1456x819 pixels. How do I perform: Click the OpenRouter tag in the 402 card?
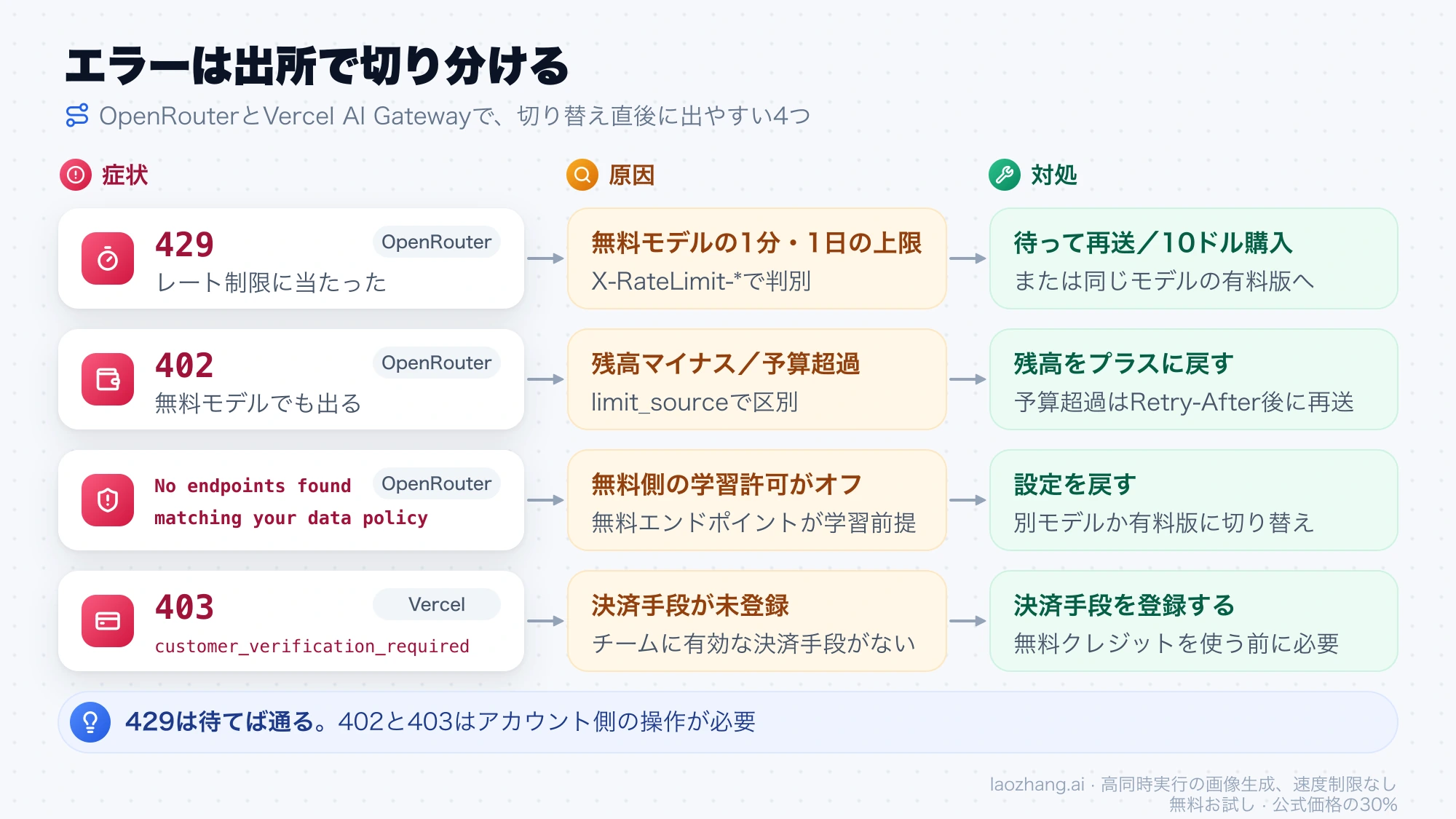[x=437, y=363]
